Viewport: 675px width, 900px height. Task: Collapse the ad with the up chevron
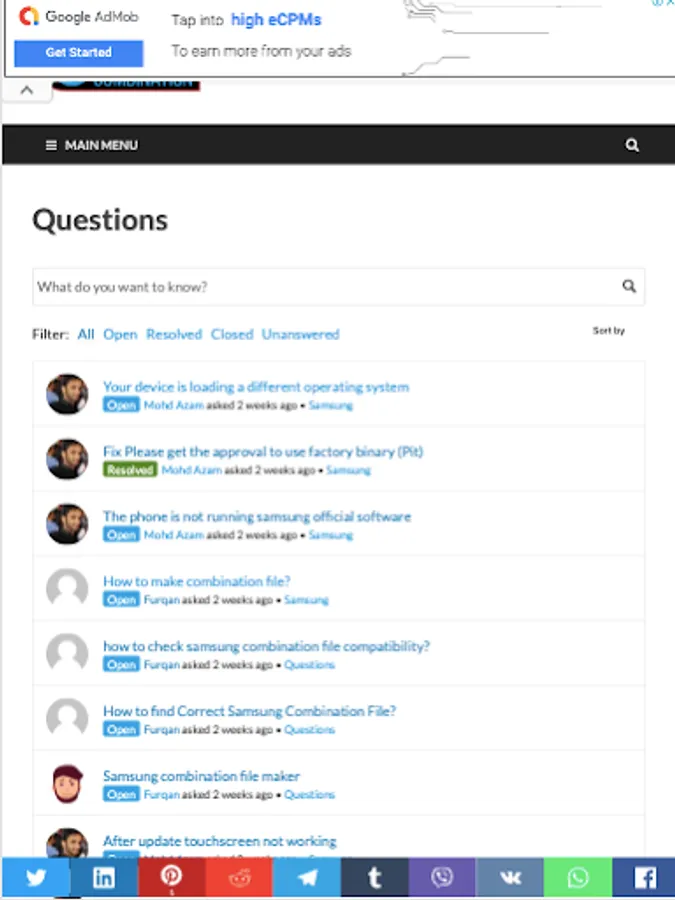(x=27, y=90)
